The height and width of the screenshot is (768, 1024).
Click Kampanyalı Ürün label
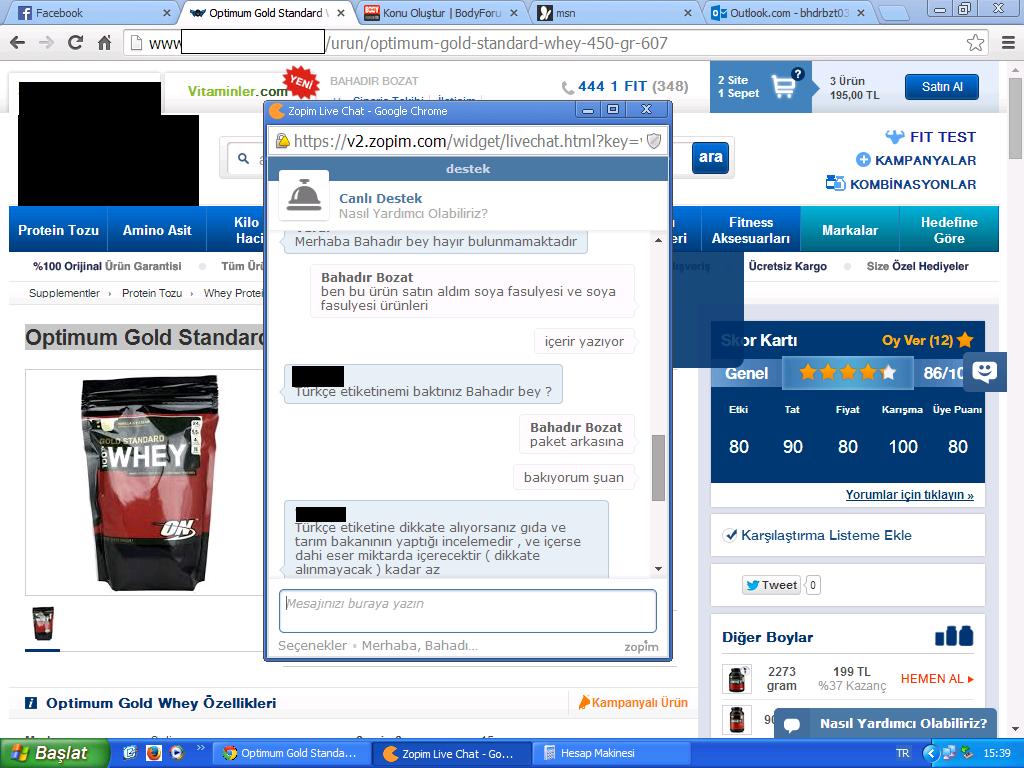(633, 702)
